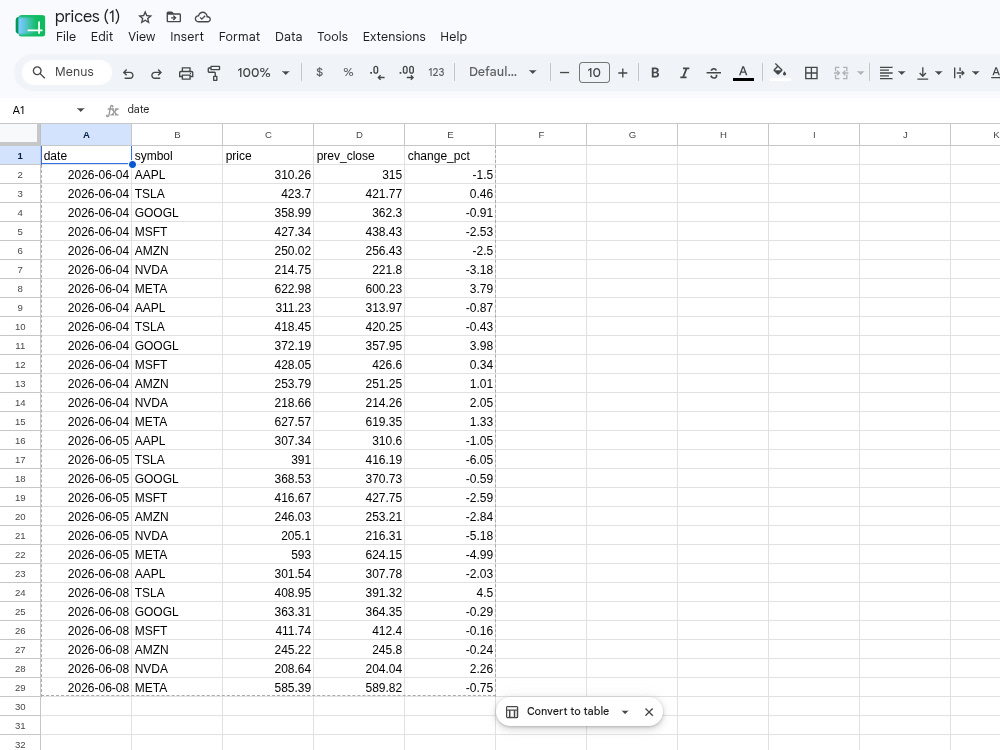Open the File menu
This screenshot has width=1000, height=750.
(x=66, y=37)
